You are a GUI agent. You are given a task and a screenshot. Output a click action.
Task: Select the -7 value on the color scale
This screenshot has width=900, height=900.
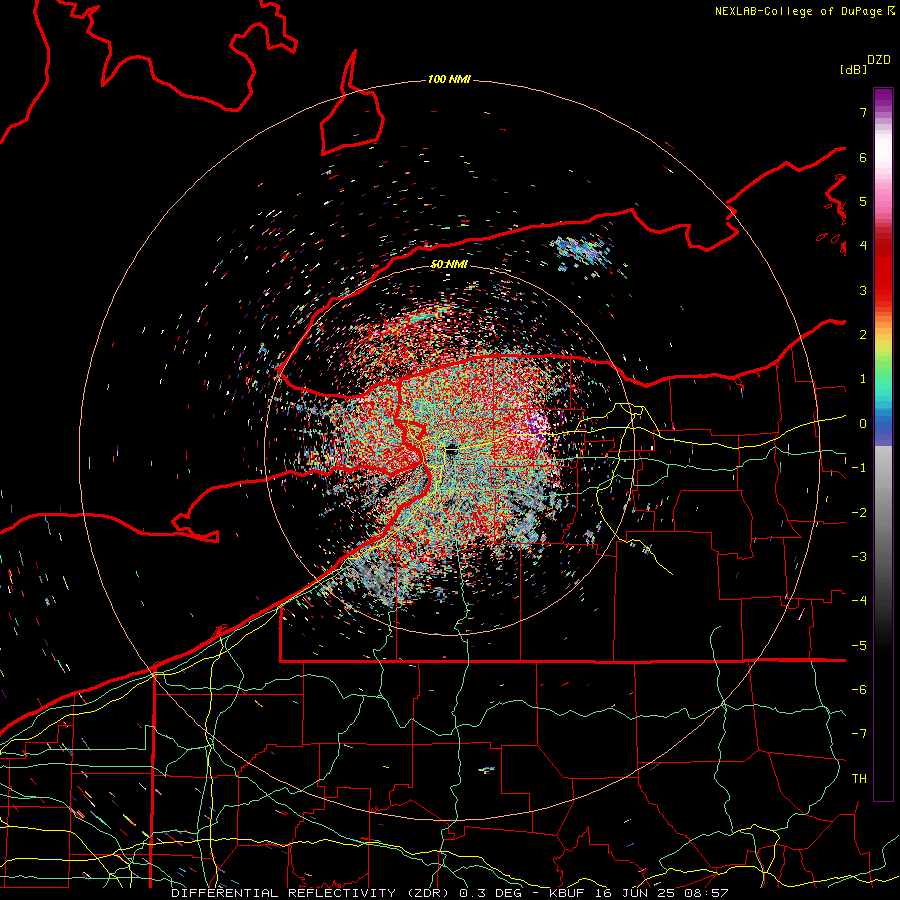coord(859,734)
